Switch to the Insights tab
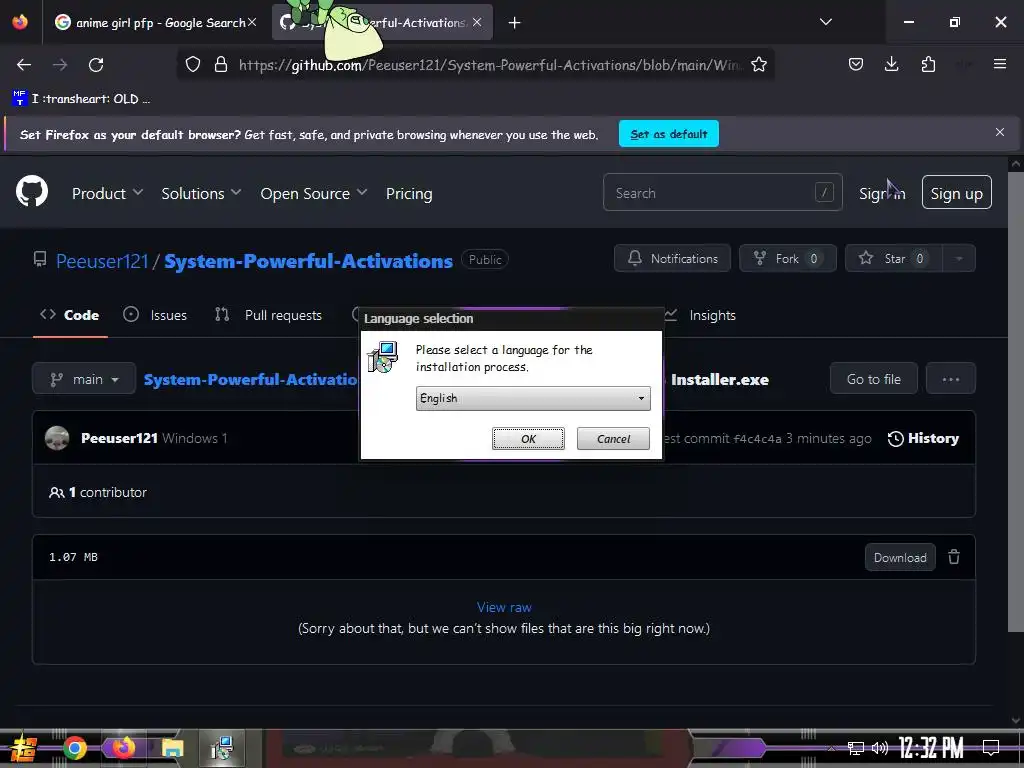Image resolution: width=1024 pixels, height=768 pixels. click(700, 315)
